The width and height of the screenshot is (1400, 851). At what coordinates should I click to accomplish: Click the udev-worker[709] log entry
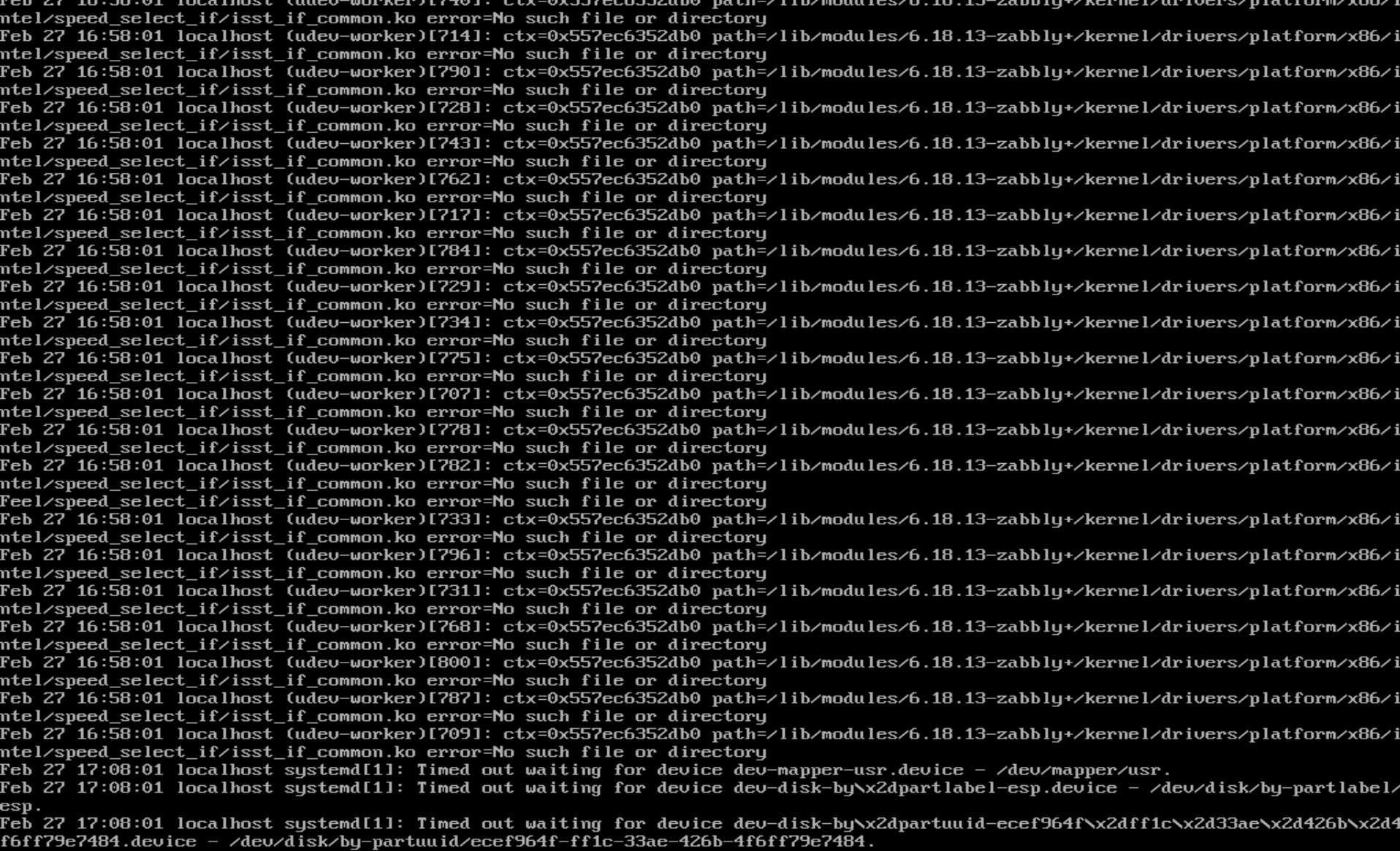700,743
